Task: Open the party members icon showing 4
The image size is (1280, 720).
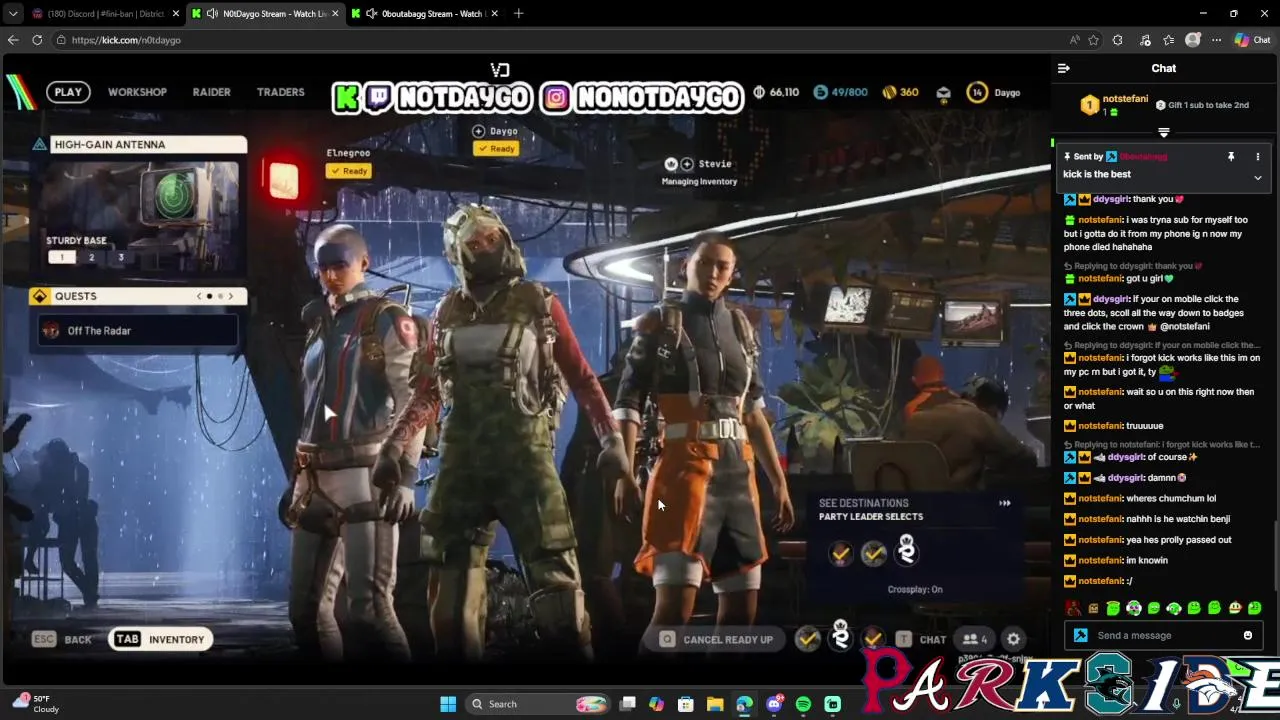Action: tap(975, 639)
